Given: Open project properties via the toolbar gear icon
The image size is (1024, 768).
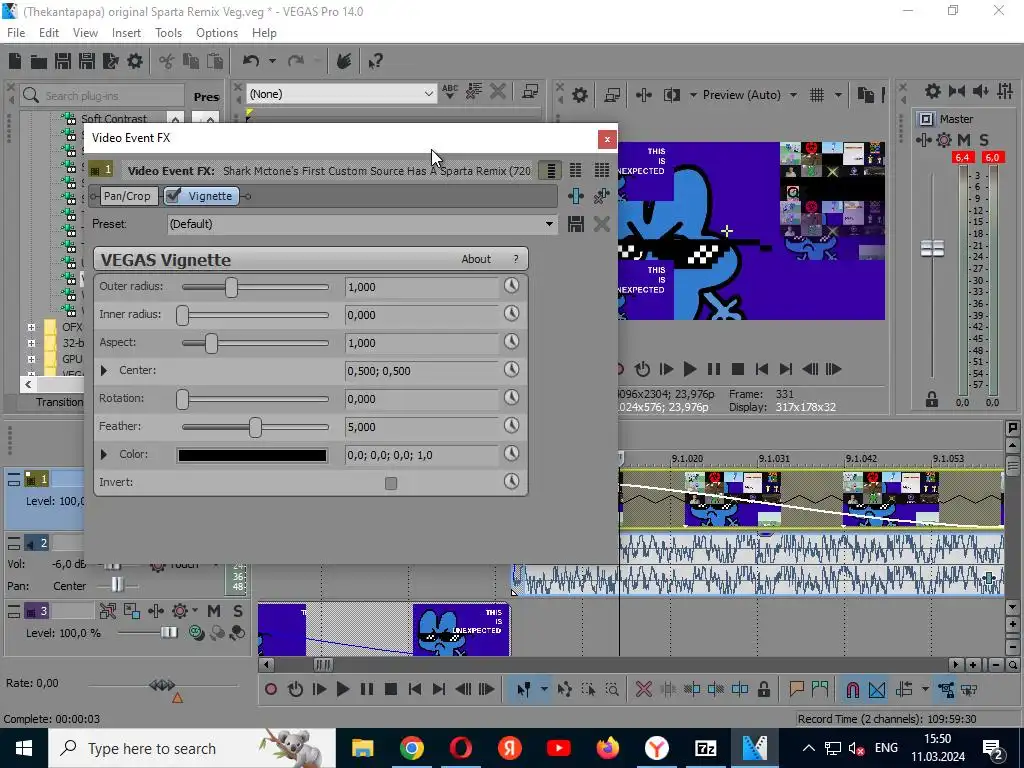Looking at the screenshot, I should (x=135, y=61).
